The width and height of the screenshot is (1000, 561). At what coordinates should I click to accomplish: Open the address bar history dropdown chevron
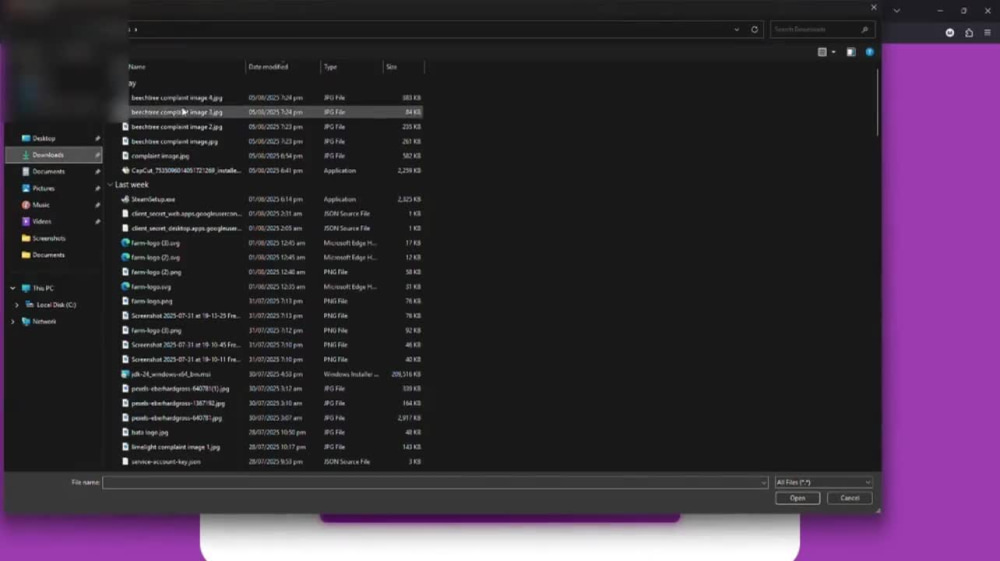pyautogui.click(x=737, y=29)
